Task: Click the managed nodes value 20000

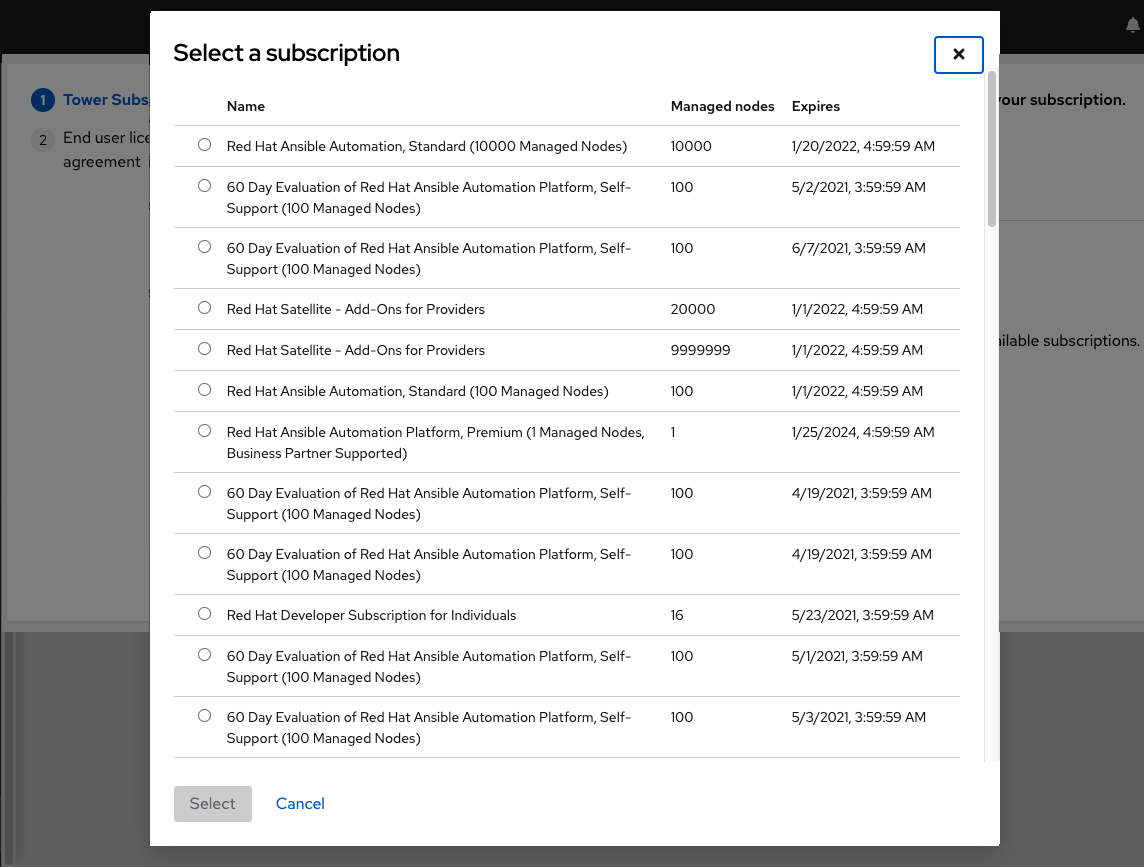Action: 693,309
